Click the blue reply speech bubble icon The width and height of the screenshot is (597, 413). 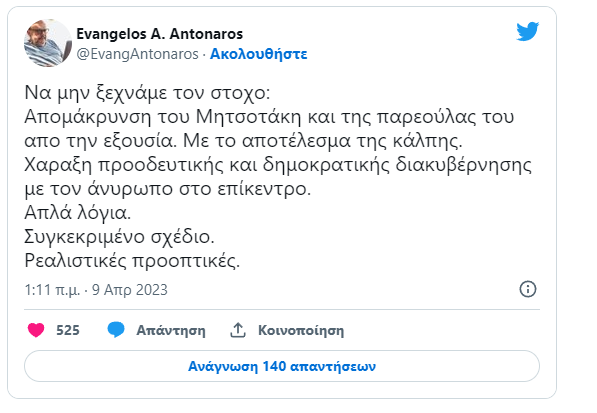pos(116,330)
